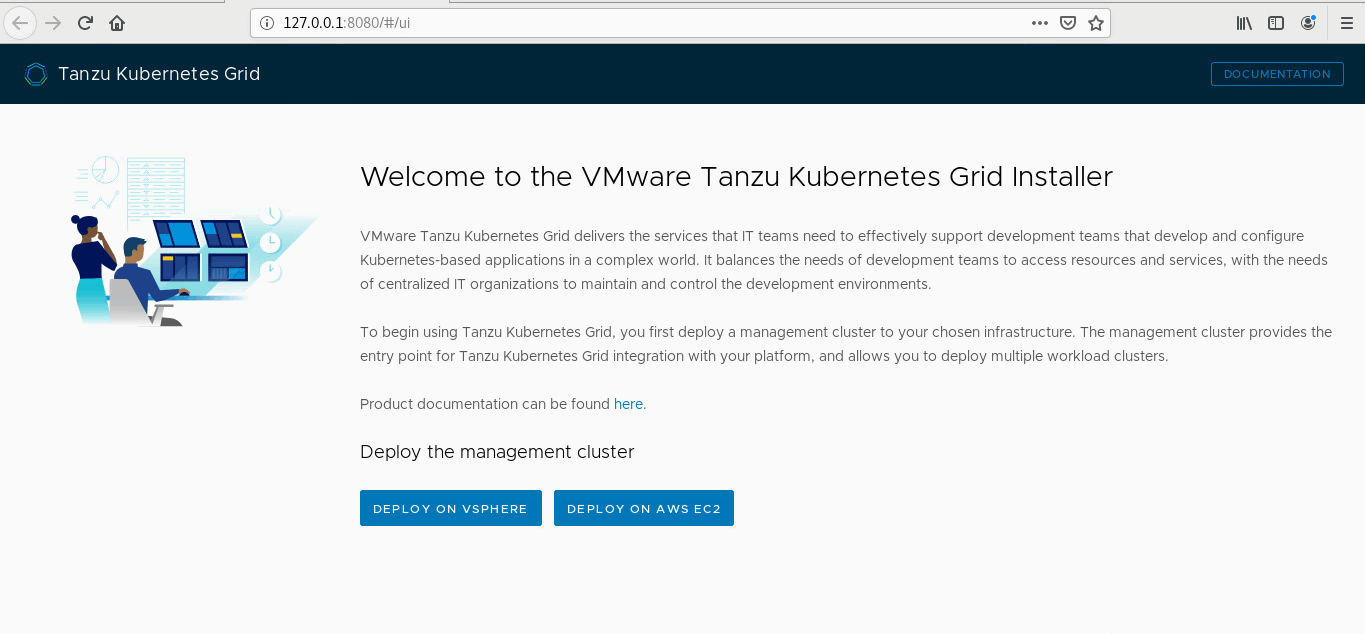Open the page actions three-dot menu
Image resolution: width=1365 pixels, height=634 pixels.
[1040, 23]
